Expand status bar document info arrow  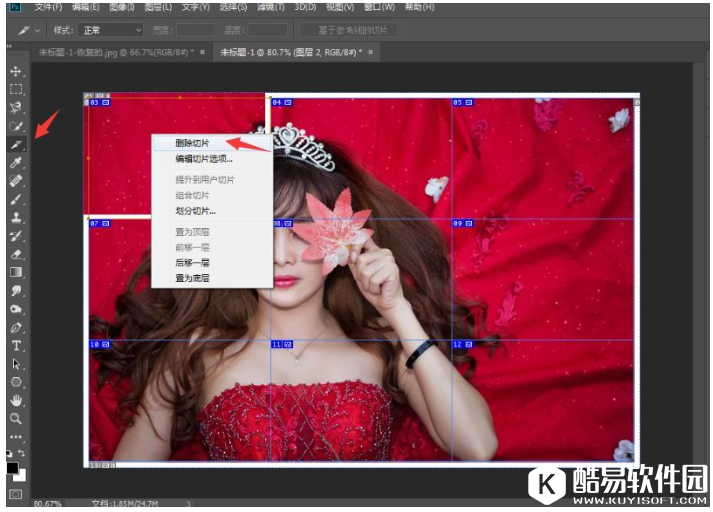coord(188,504)
